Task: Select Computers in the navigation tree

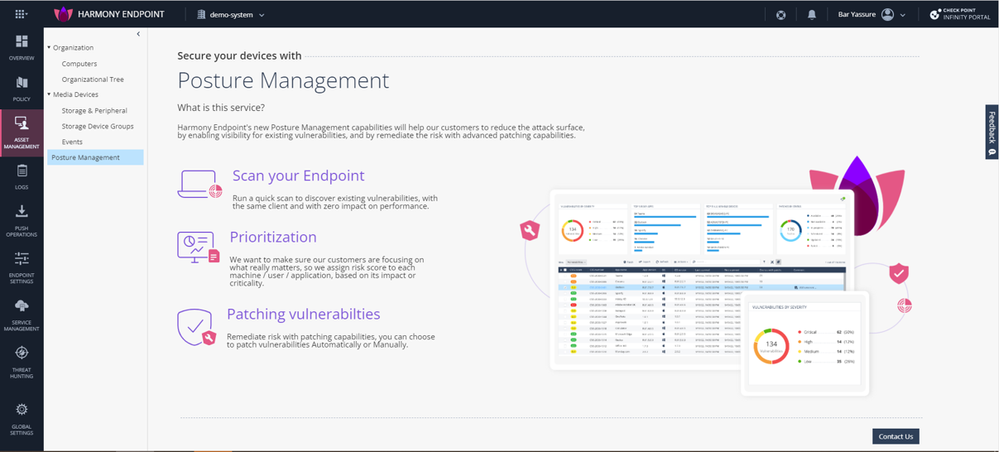Action: coord(79,63)
